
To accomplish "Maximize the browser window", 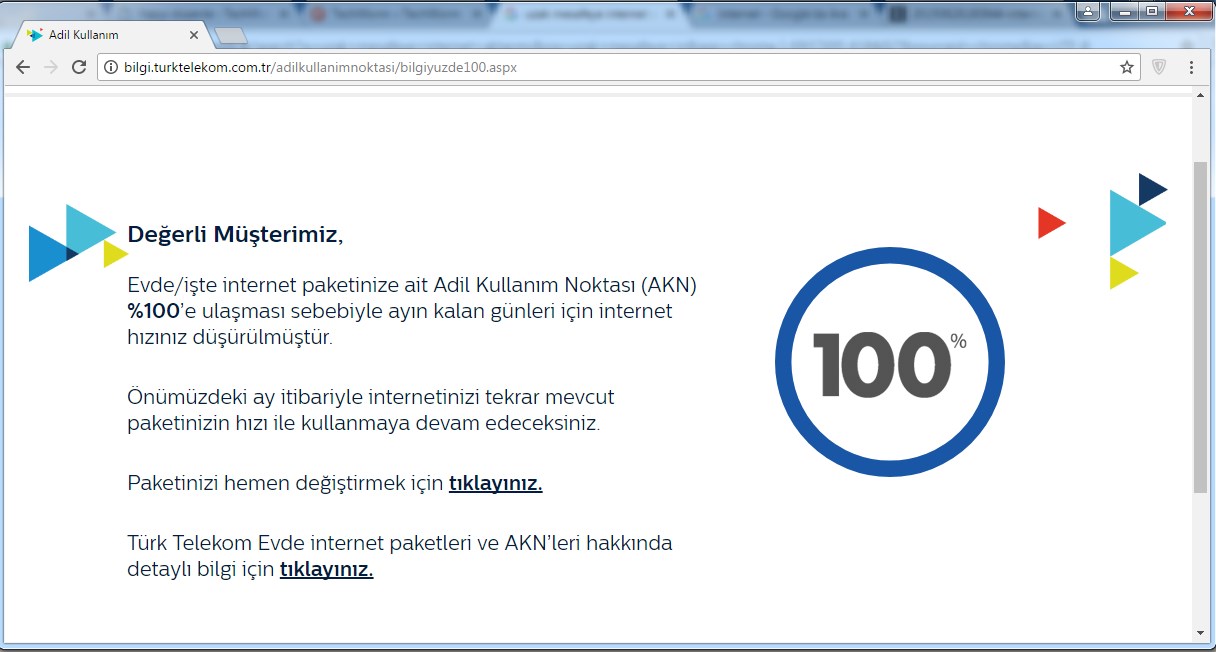I will click(1152, 11).
